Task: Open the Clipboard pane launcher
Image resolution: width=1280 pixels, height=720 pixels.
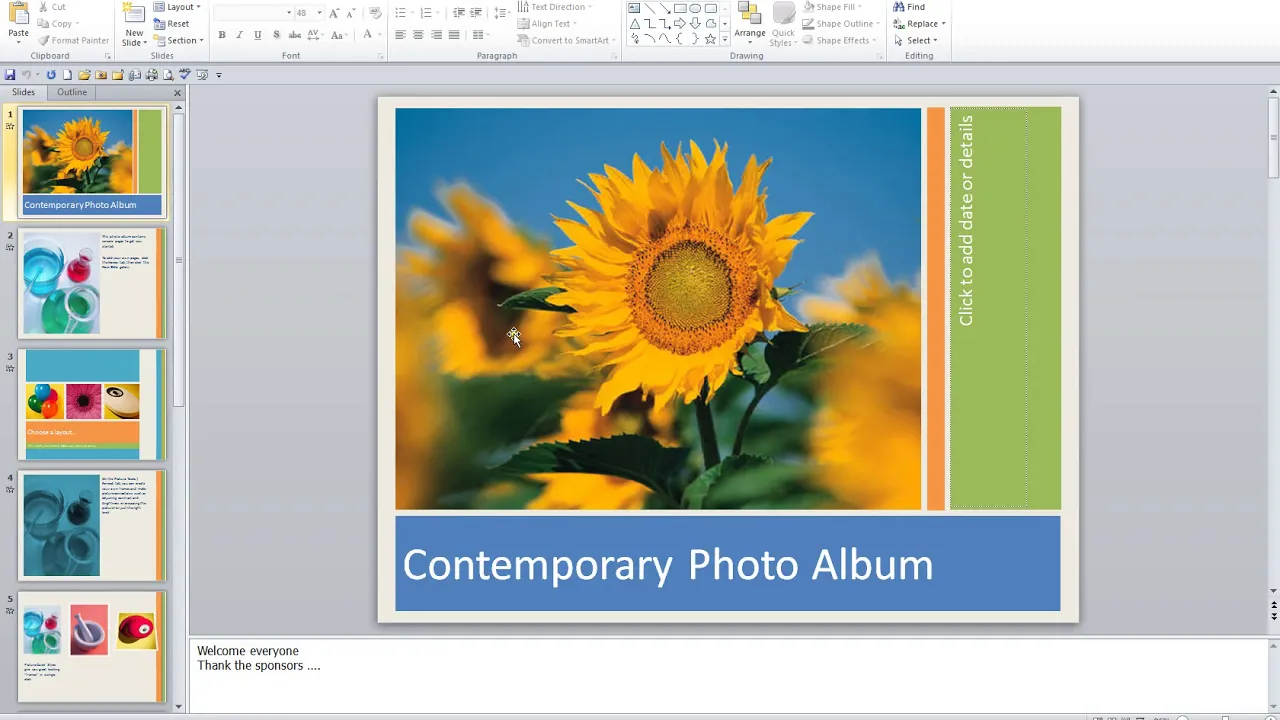Action: tap(107, 56)
